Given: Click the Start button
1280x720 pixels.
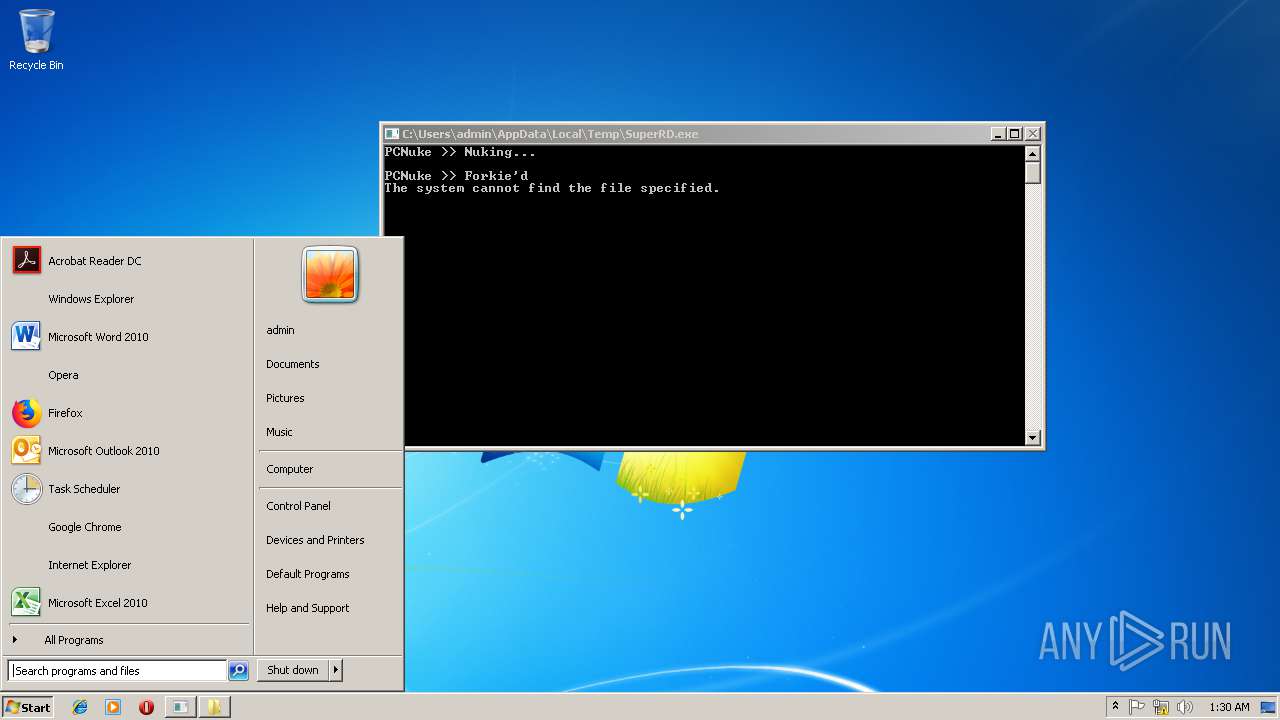Looking at the screenshot, I should pyautogui.click(x=28, y=707).
